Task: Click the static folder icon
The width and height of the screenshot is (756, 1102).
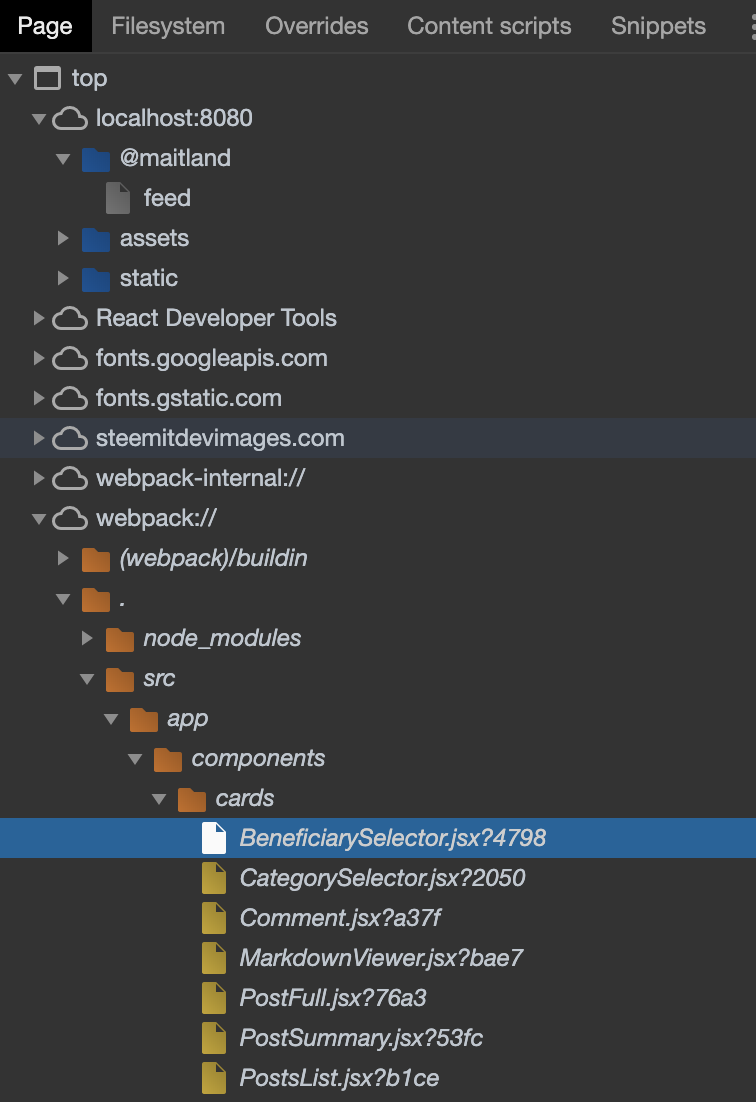Action: pos(96,279)
